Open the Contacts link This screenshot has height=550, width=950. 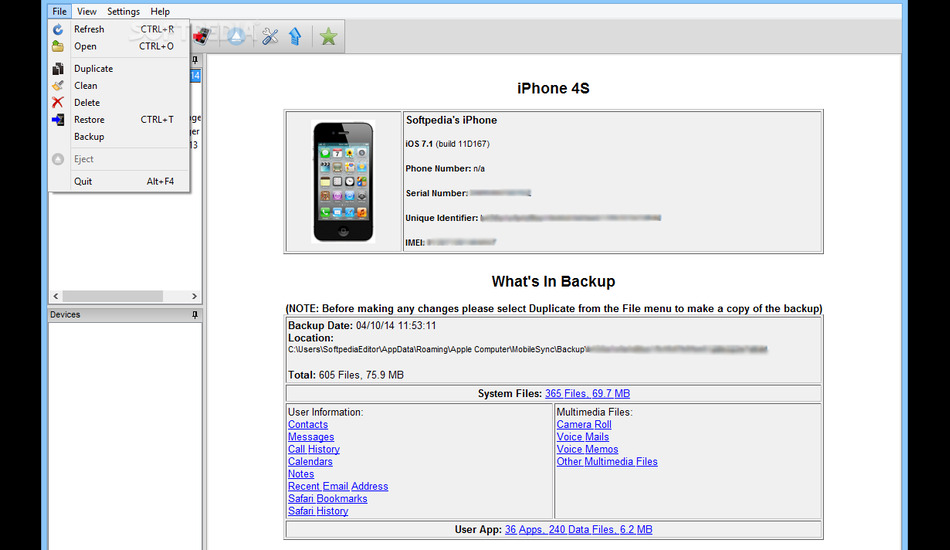coord(308,425)
